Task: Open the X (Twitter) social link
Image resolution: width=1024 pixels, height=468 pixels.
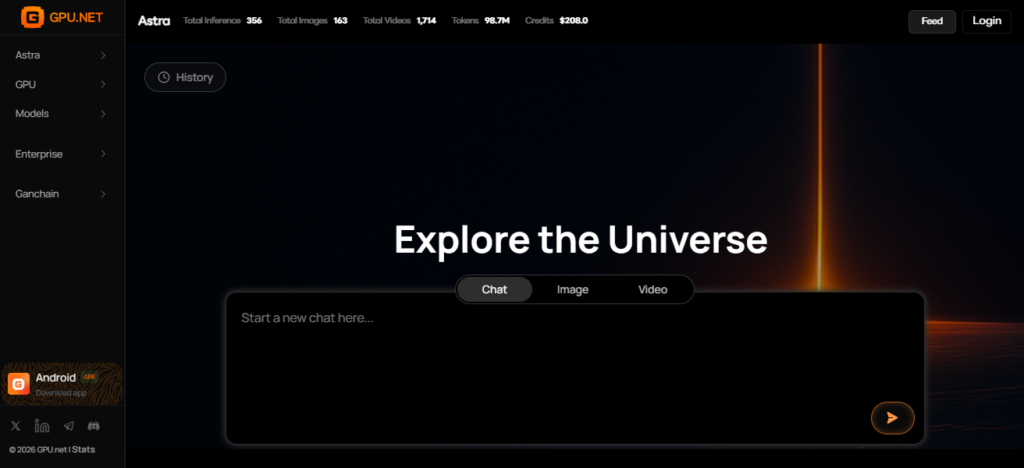Action: tap(16, 427)
